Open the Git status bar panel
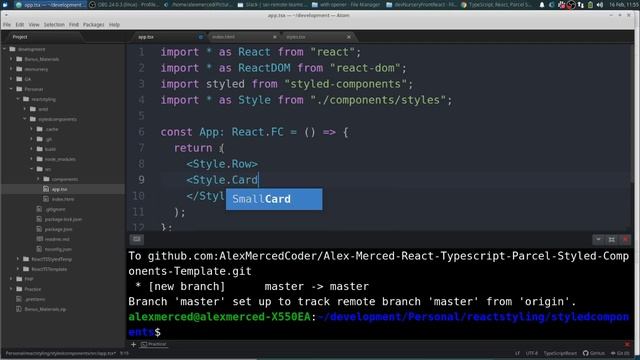This screenshot has height=360, width=640. pos(620,353)
